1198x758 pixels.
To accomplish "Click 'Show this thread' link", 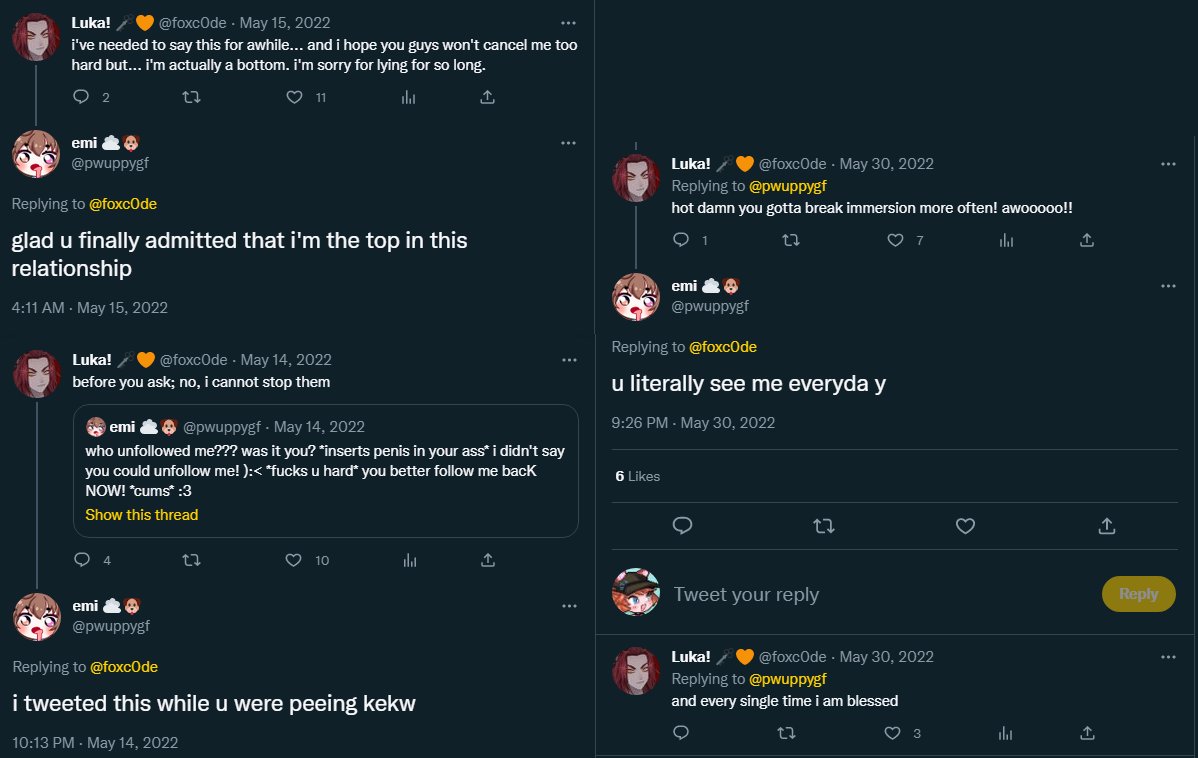I will click(x=141, y=515).
